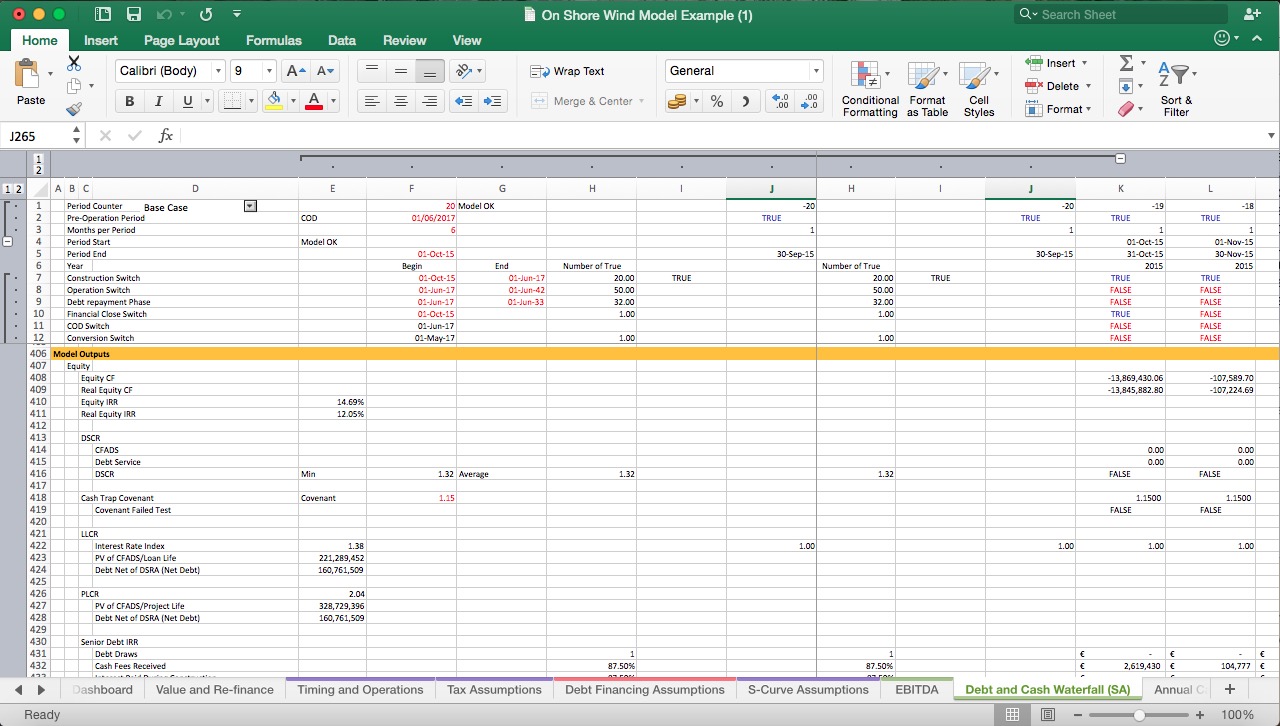Decrease indent of cell contents
Viewport: 1280px width, 726px height.
coord(464,101)
